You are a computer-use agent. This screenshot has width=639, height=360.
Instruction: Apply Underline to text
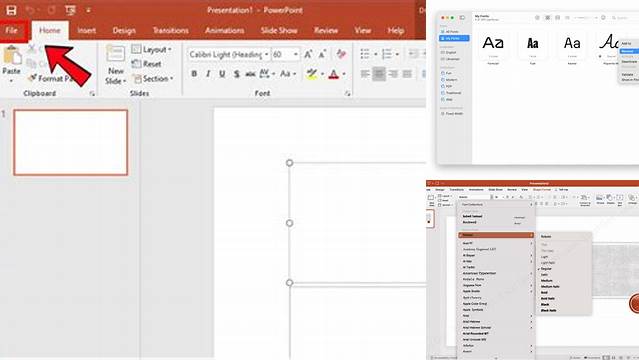pyautogui.click(x=222, y=74)
